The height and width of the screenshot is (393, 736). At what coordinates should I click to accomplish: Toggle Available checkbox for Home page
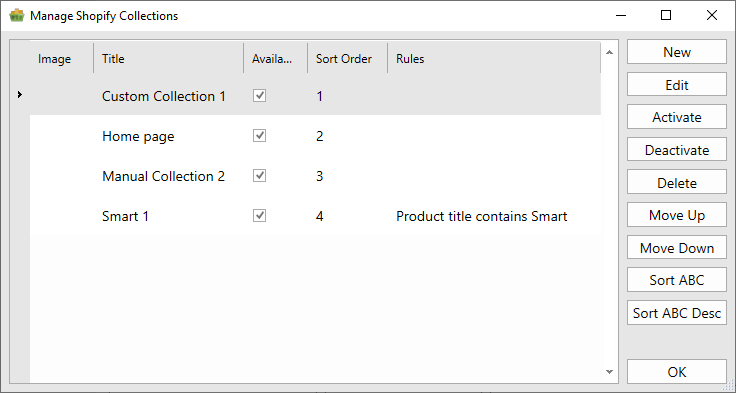click(260, 136)
